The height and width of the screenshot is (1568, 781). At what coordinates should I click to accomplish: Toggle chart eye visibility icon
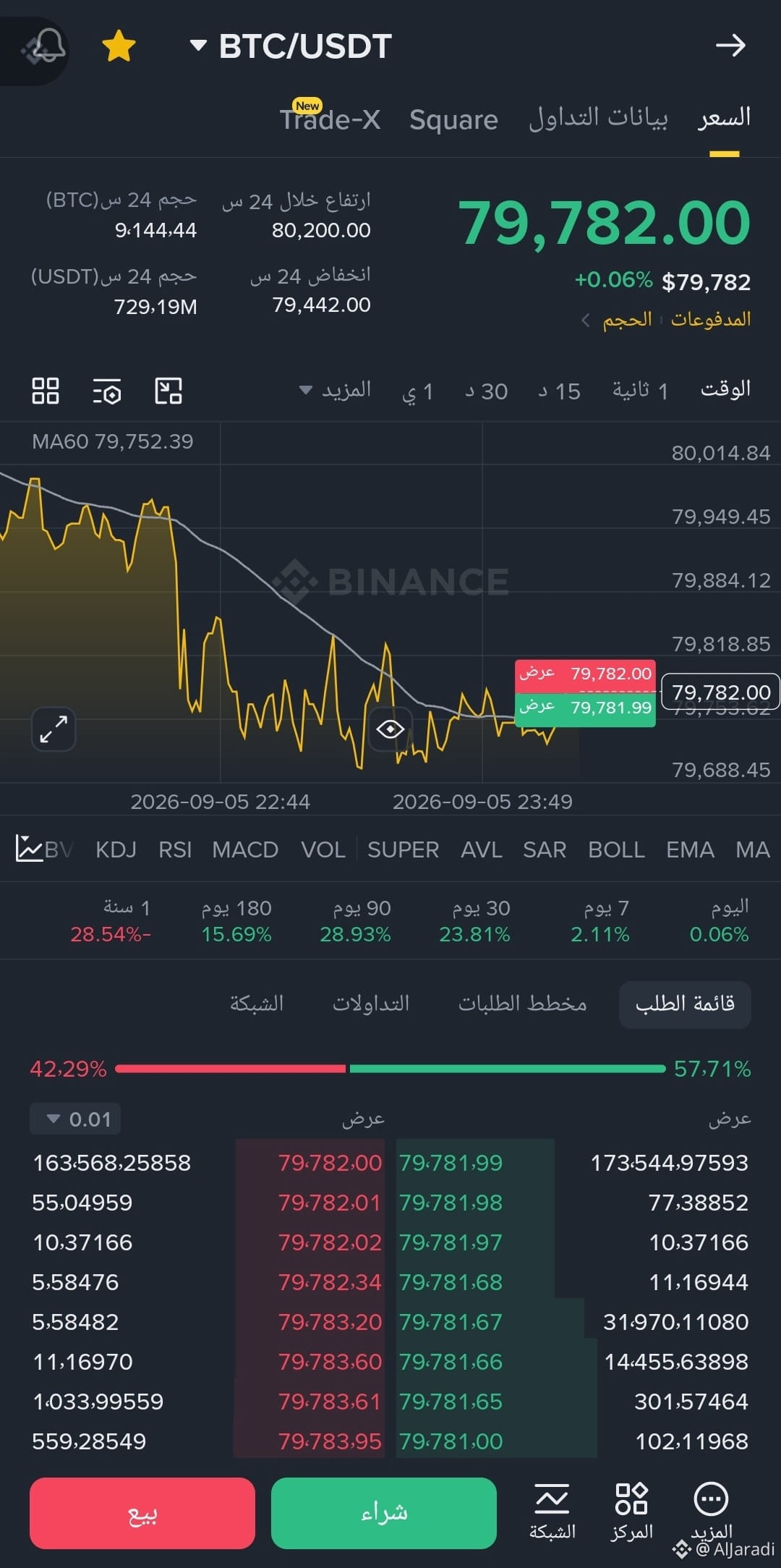tap(390, 729)
